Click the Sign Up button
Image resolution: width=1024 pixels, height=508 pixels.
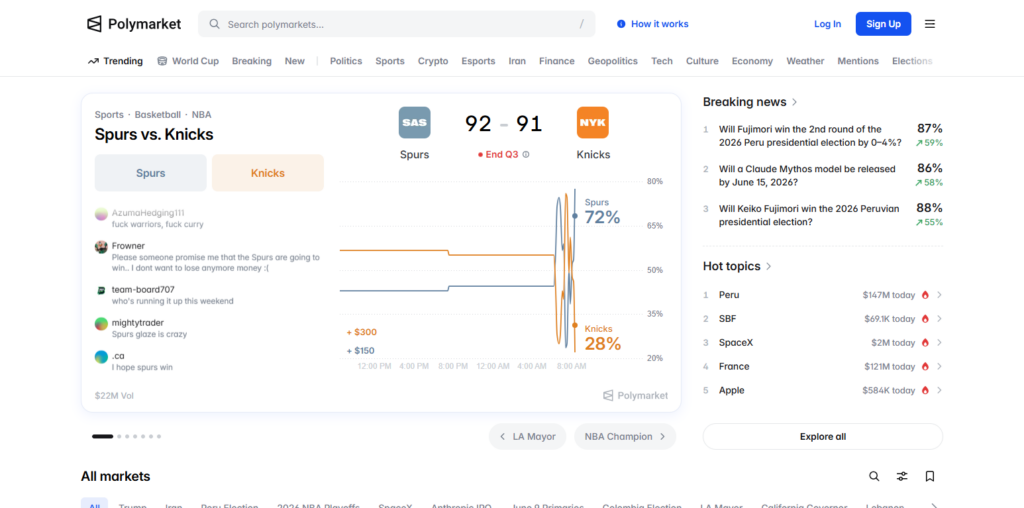[883, 24]
